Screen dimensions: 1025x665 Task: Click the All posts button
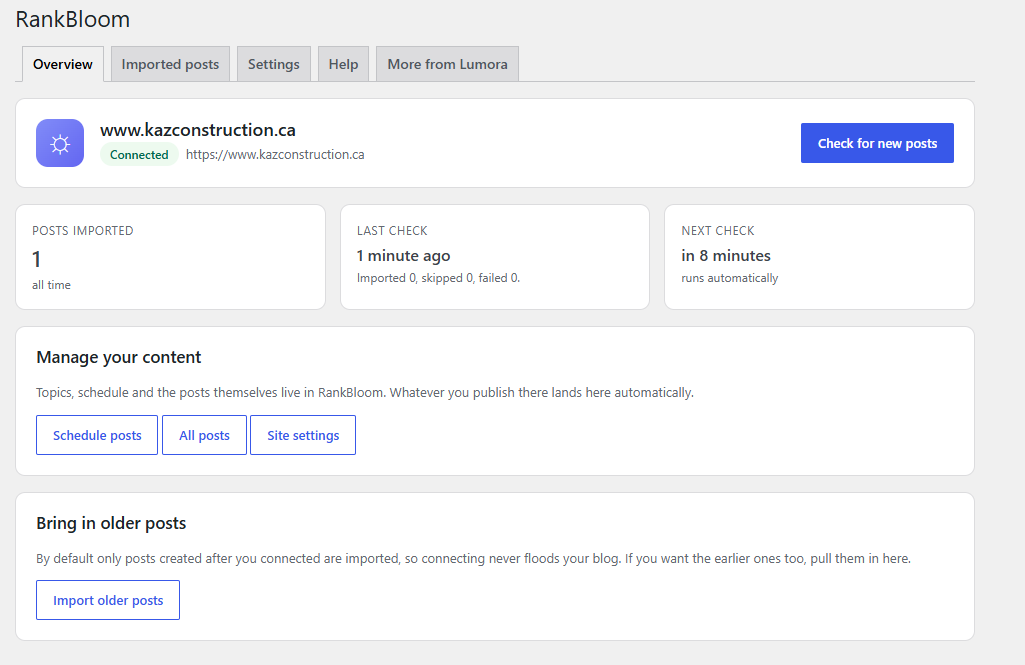point(204,435)
